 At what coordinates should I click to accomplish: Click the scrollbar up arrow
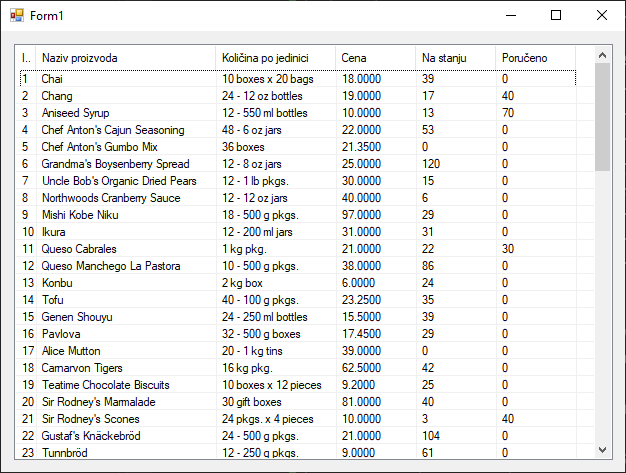[x=602, y=55]
